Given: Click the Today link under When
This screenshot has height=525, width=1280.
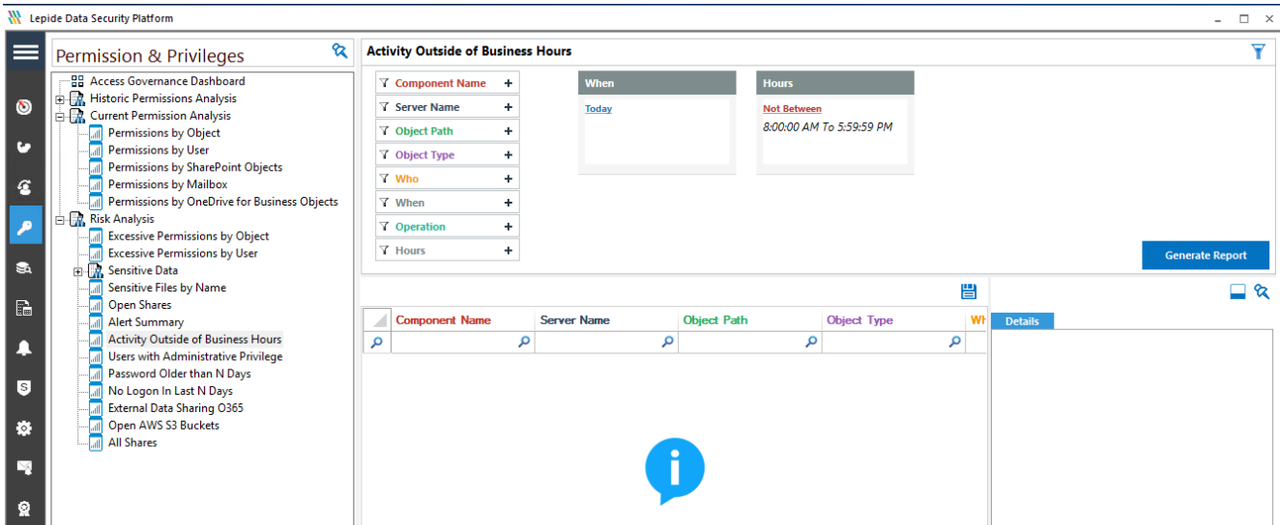Looking at the screenshot, I should point(598,109).
